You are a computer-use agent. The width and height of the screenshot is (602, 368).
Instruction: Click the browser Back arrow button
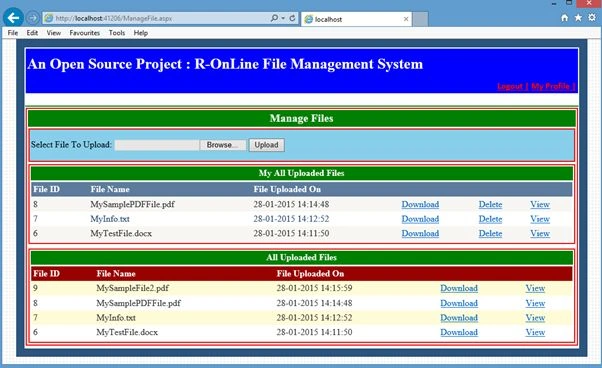(x=13, y=18)
